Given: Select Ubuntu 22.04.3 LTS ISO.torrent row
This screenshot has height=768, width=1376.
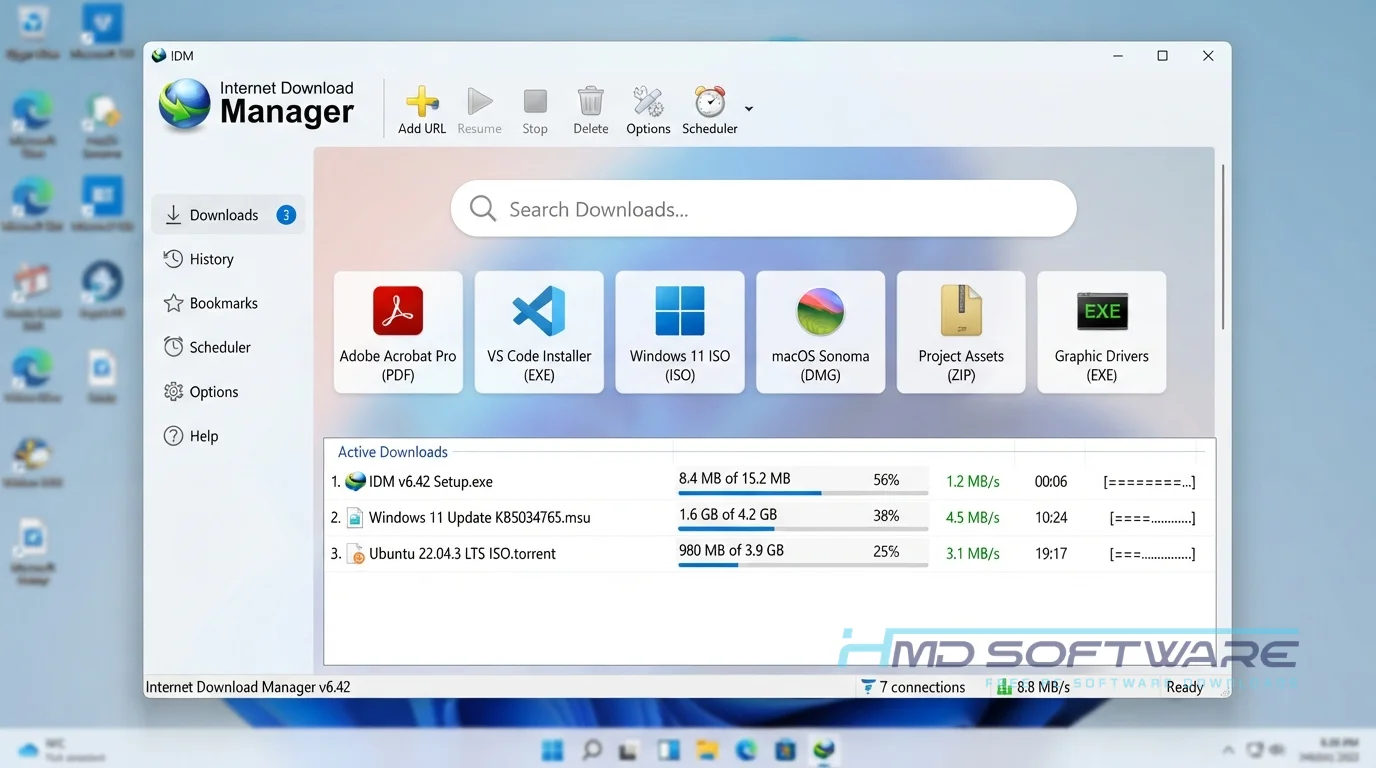Looking at the screenshot, I should [769, 553].
